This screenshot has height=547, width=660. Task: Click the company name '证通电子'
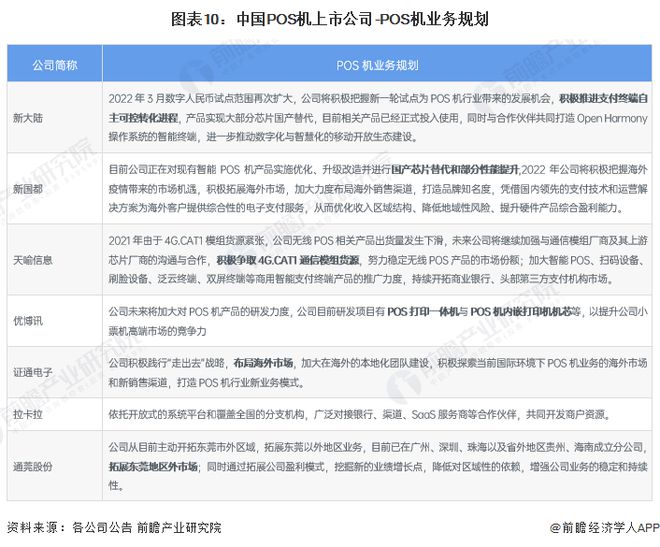pos(33,372)
